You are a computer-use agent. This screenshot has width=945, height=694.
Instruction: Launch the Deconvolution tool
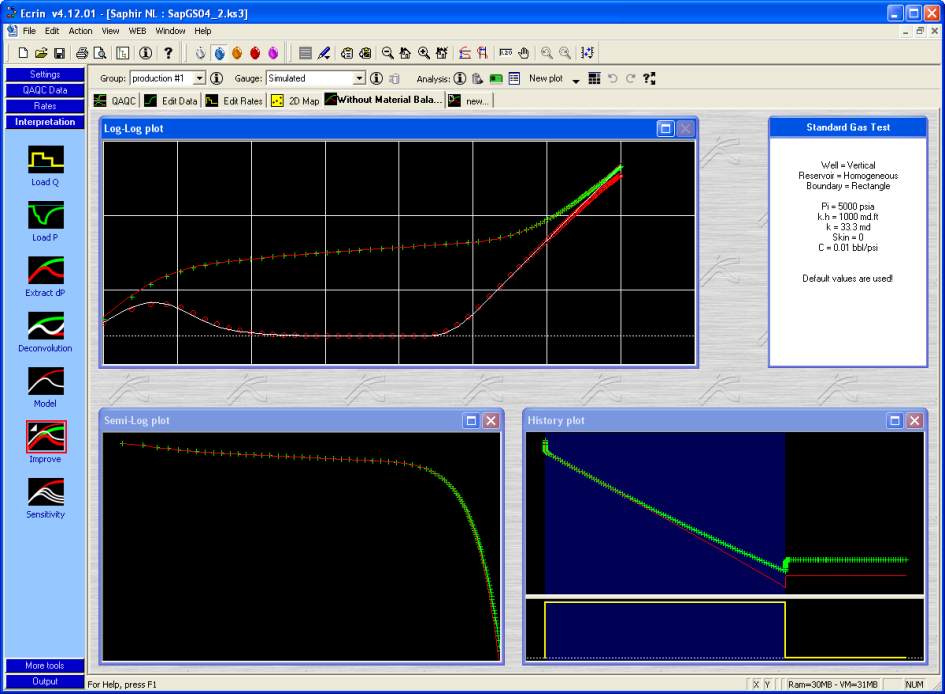coord(45,326)
